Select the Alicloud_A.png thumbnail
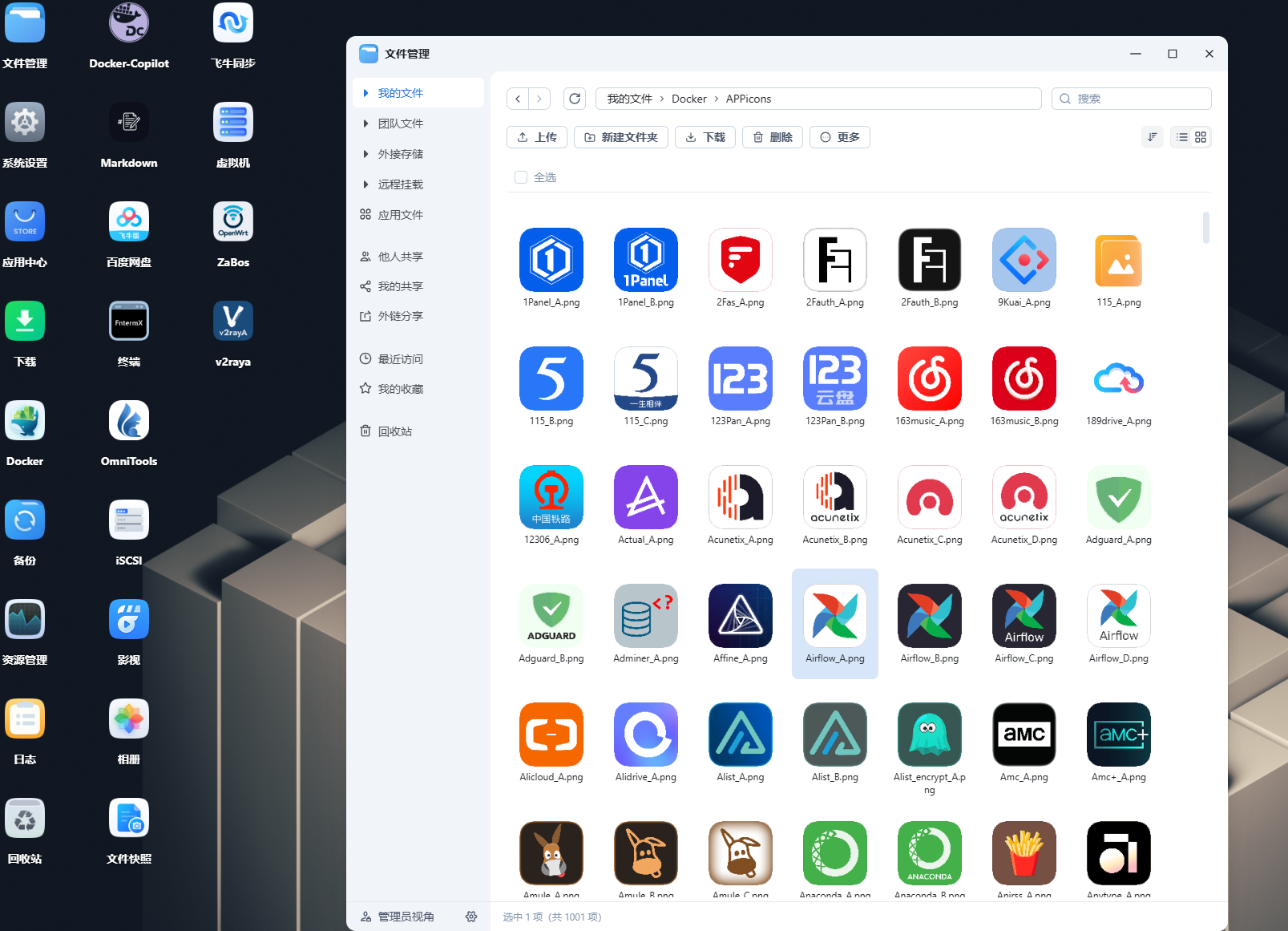 [x=551, y=735]
